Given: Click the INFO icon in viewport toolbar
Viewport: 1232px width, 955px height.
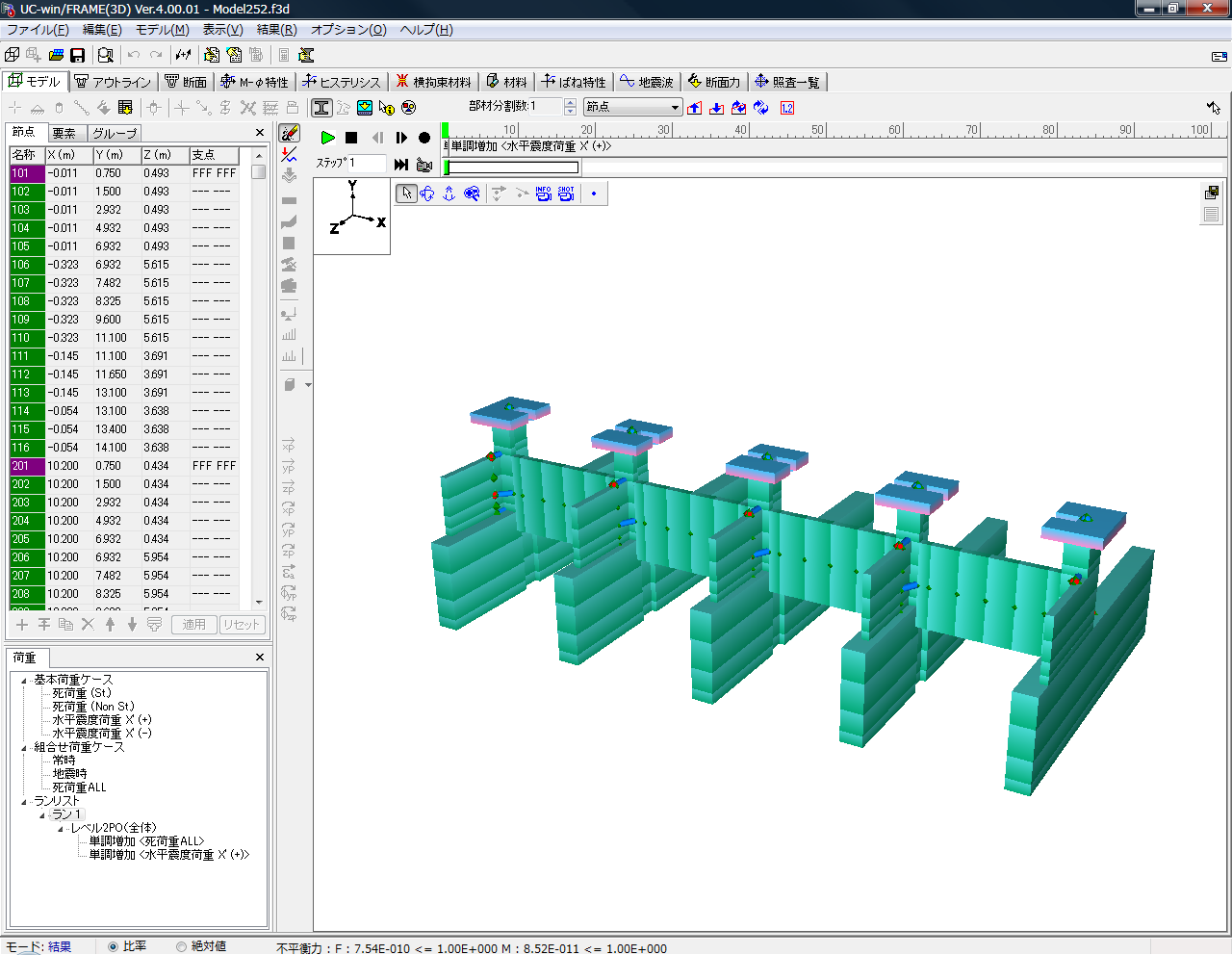Looking at the screenshot, I should [543, 194].
